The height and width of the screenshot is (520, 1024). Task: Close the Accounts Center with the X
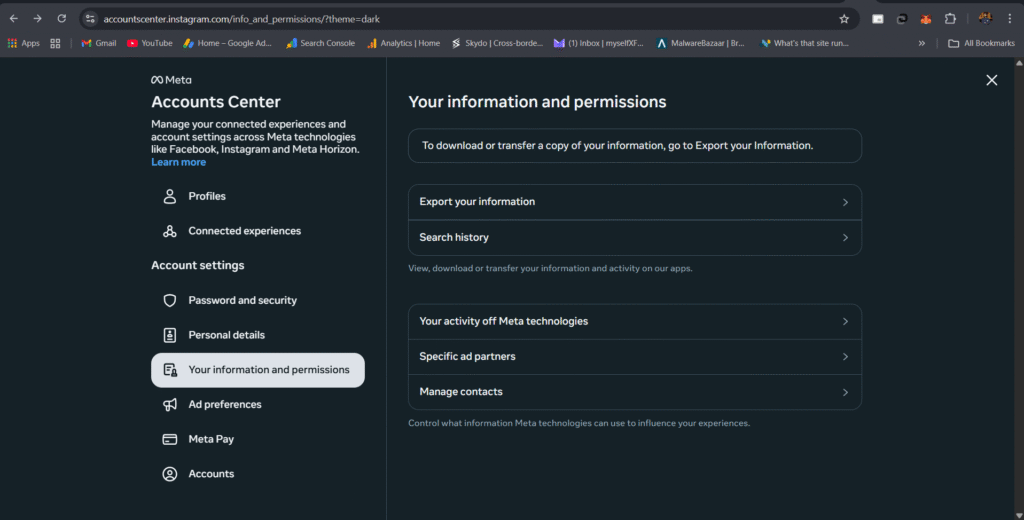[x=991, y=80]
